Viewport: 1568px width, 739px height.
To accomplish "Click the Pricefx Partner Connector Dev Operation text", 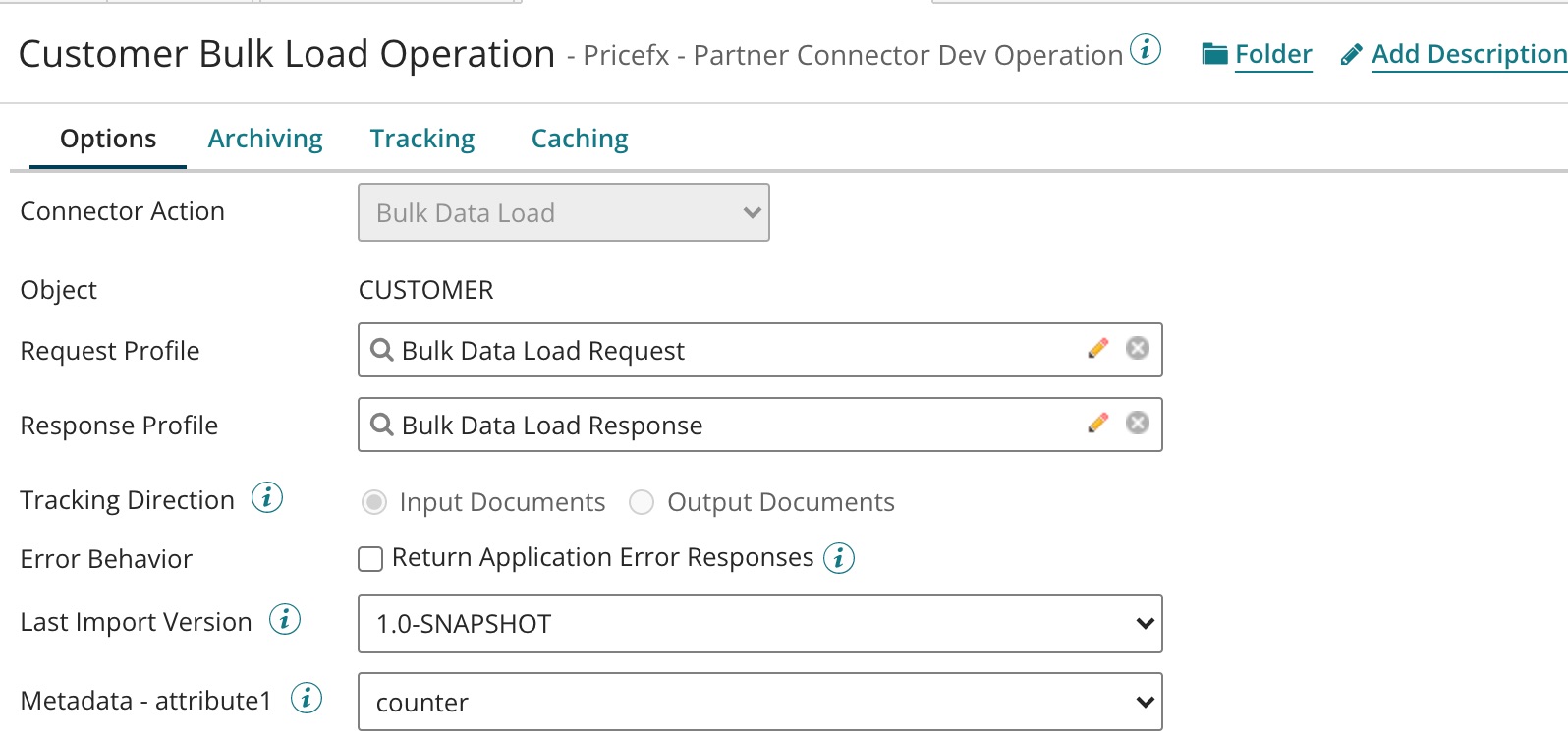I will tap(853, 55).
